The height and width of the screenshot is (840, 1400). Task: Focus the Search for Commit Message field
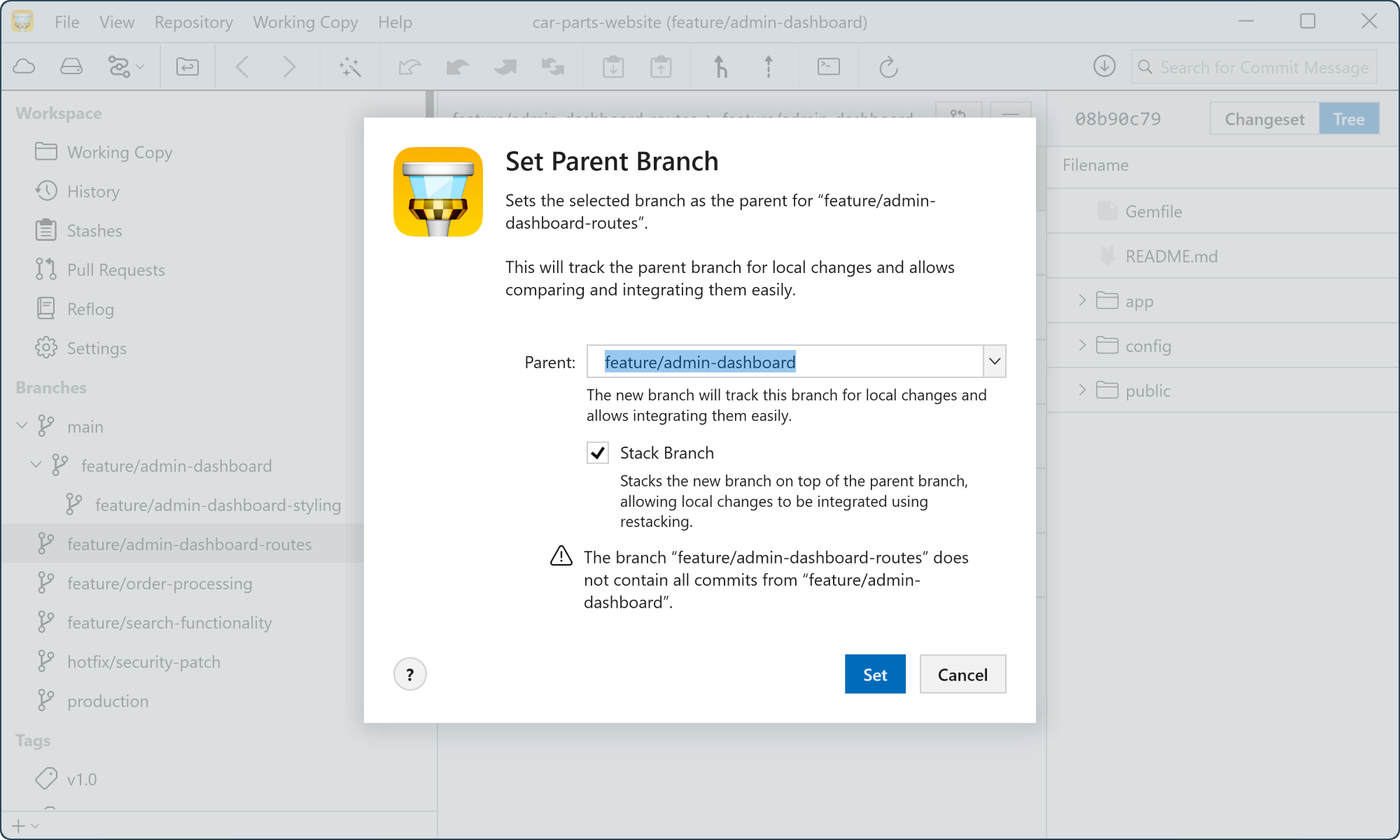1254,67
